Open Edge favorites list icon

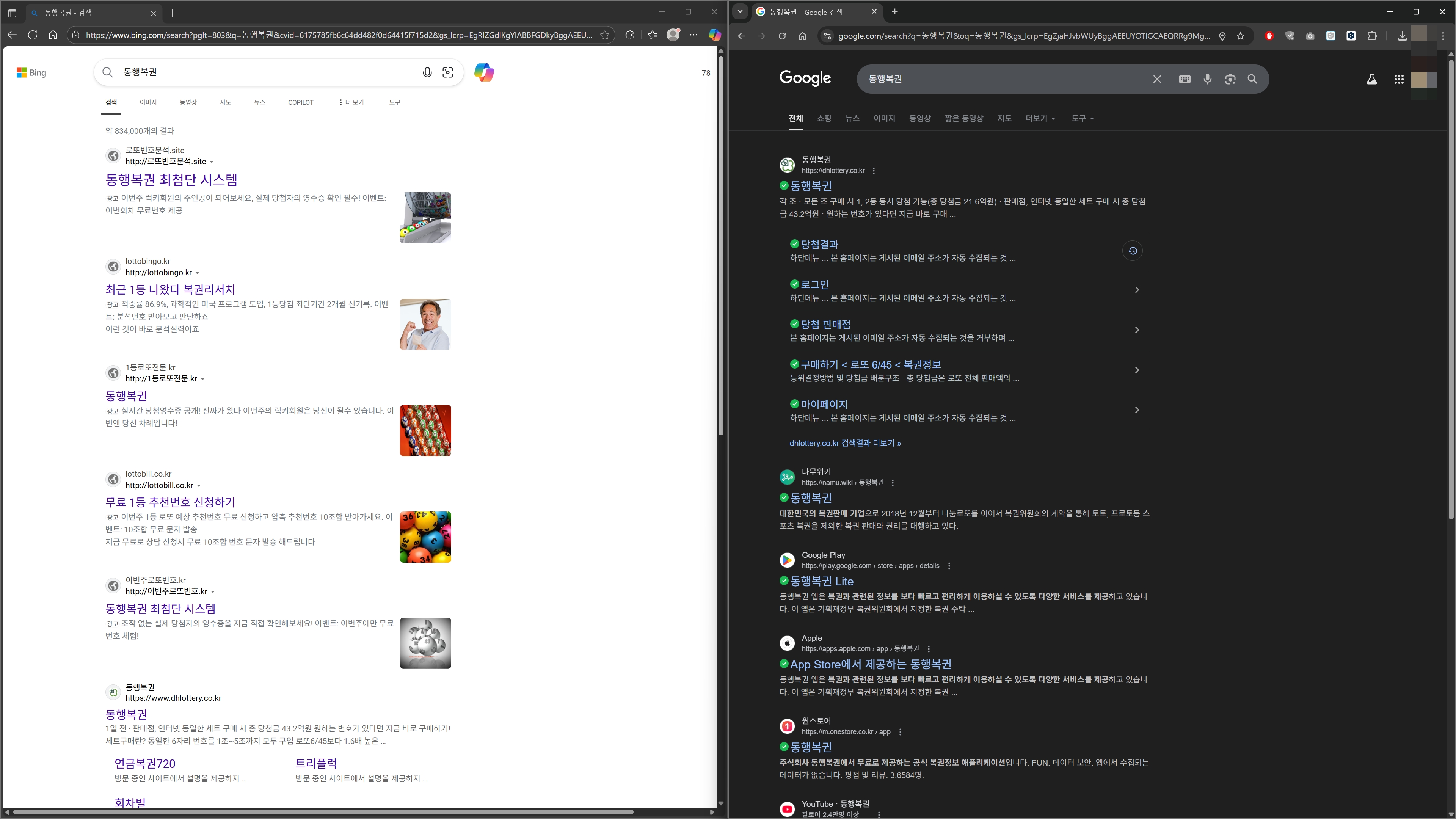point(653,35)
